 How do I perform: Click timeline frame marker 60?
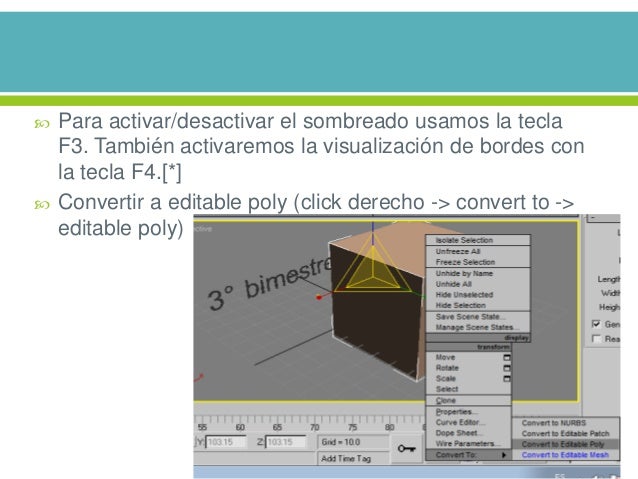[x=240, y=427]
